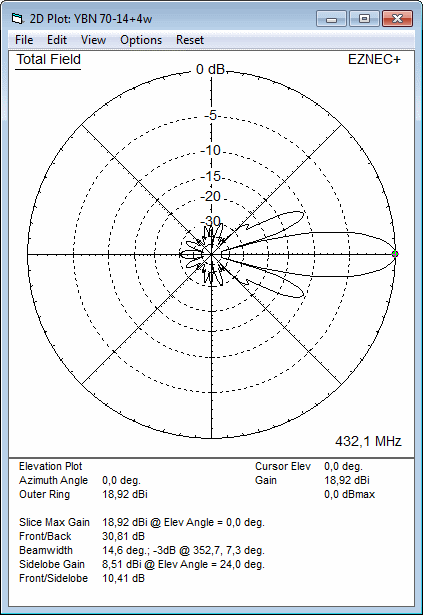Image resolution: width=423 pixels, height=615 pixels.
Task: Open the Options menu
Action: point(141,40)
